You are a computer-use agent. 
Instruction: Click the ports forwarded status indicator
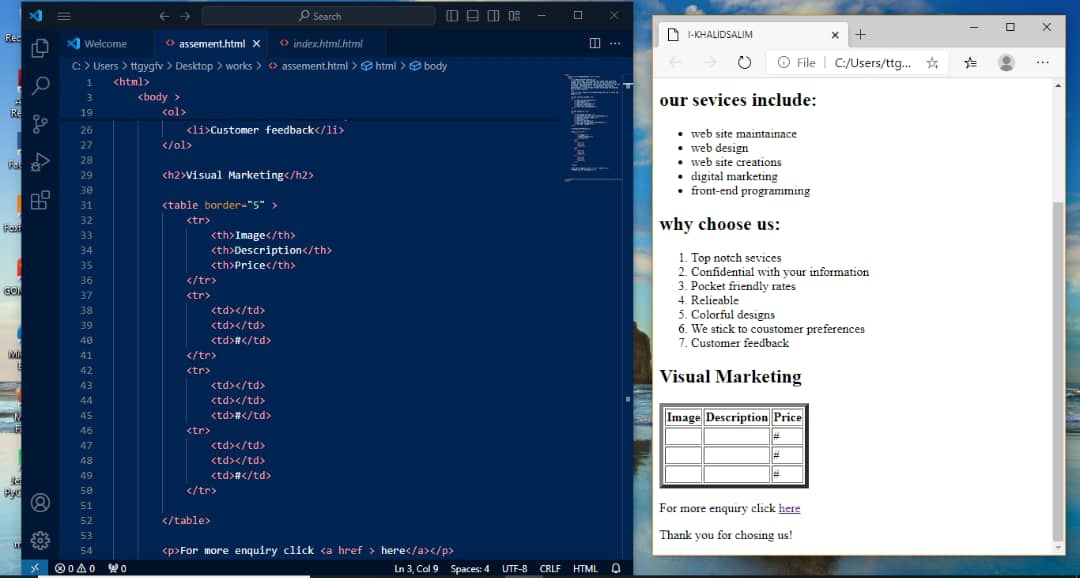[118, 568]
